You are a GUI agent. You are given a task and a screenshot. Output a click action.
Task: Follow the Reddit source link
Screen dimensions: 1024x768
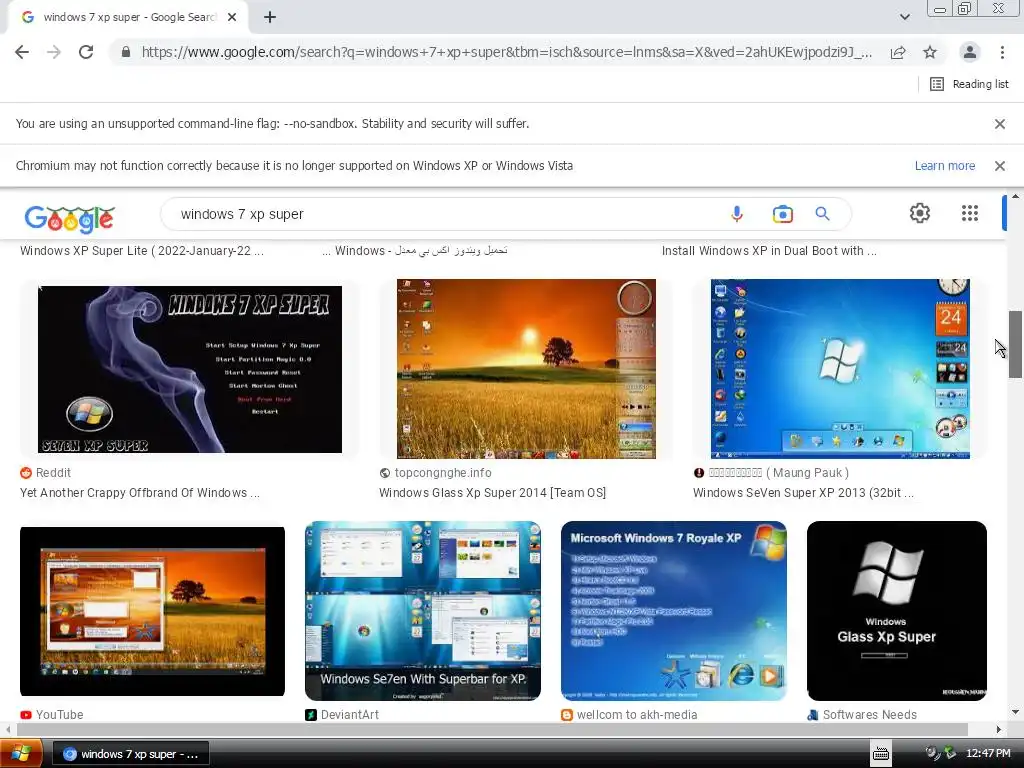pyautogui.click(x=46, y=473)
